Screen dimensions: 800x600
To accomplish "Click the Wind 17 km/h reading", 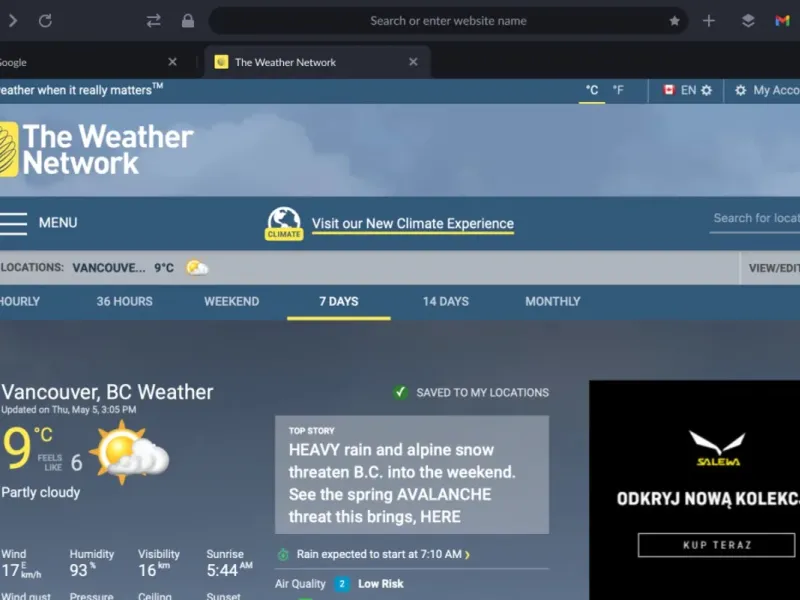I will pos(21,563).
